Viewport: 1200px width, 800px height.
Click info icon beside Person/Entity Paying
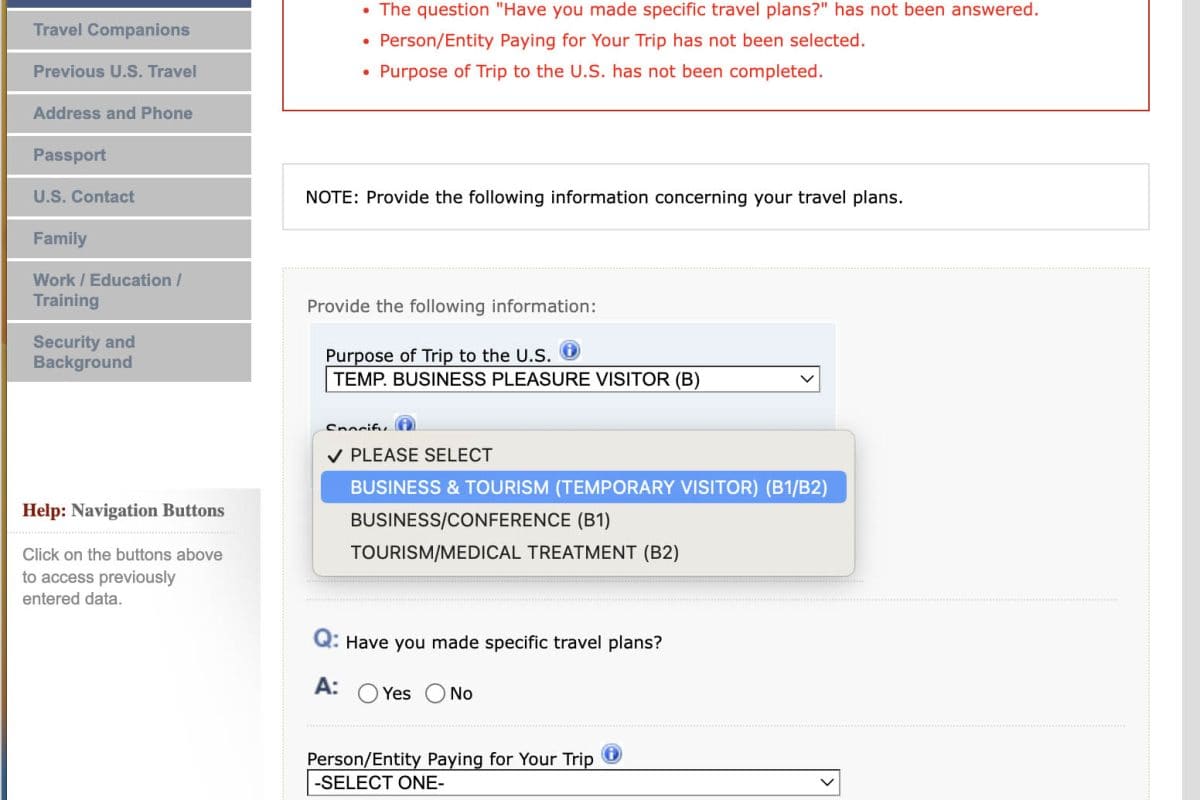point(612,755)
